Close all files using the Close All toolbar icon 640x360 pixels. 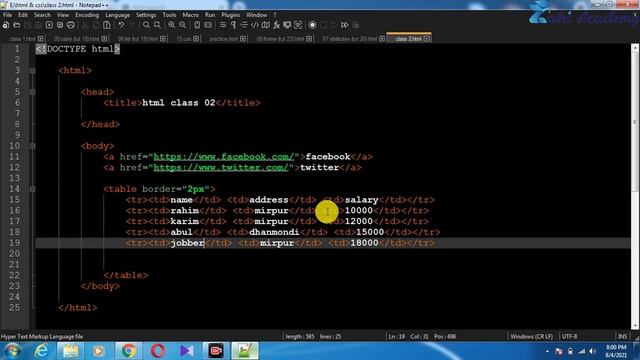[x=60, y=25]
